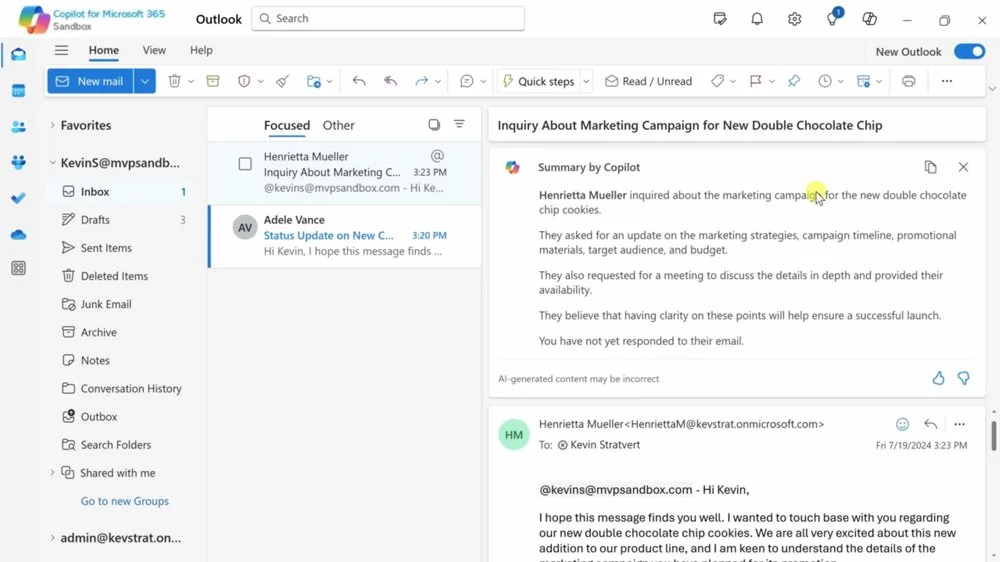Click the Archive icon in the toolbar
Screen dimensions: 1000x562
click(x=212, y=81)
